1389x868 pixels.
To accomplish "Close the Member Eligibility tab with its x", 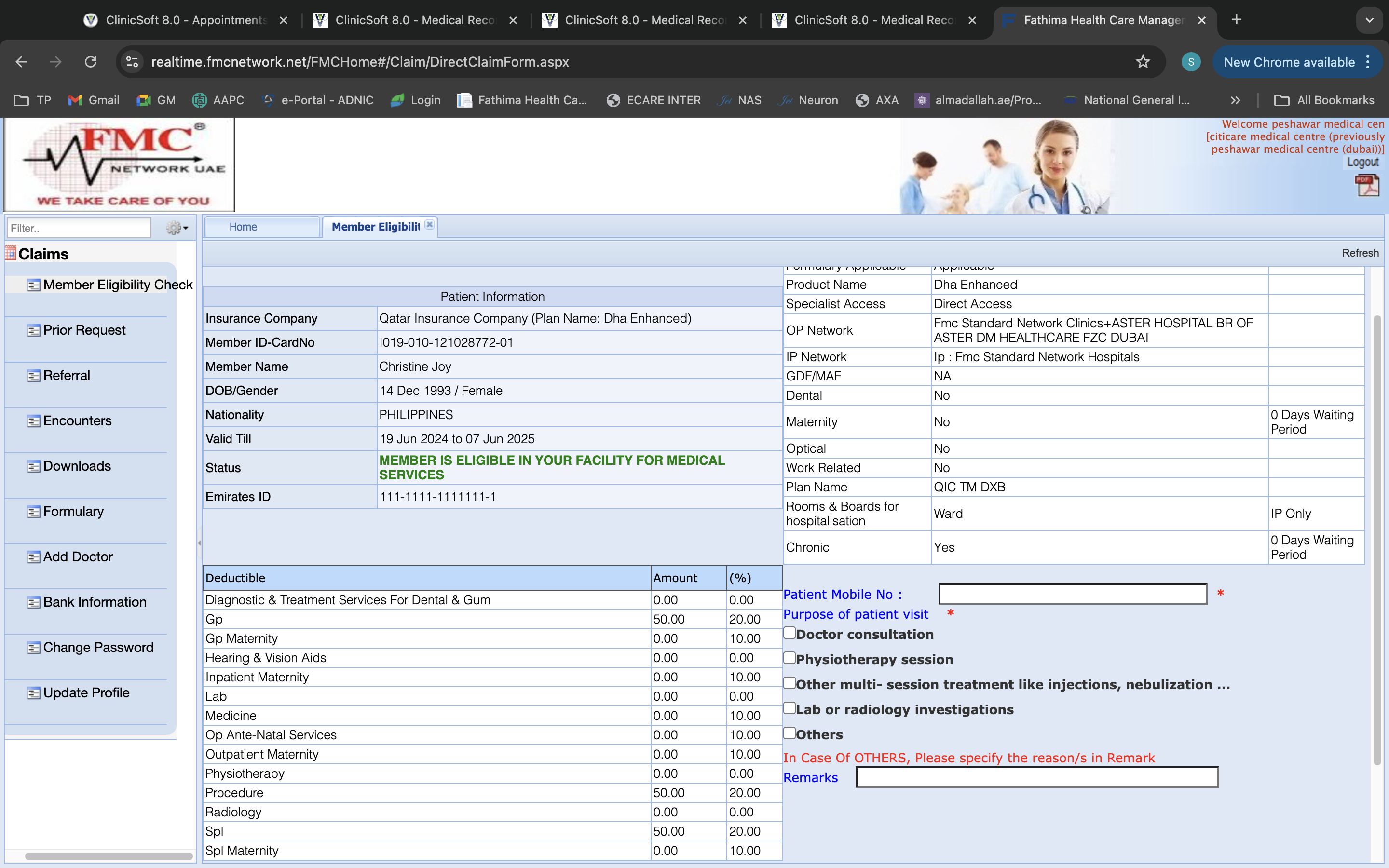I will (429, 225).
